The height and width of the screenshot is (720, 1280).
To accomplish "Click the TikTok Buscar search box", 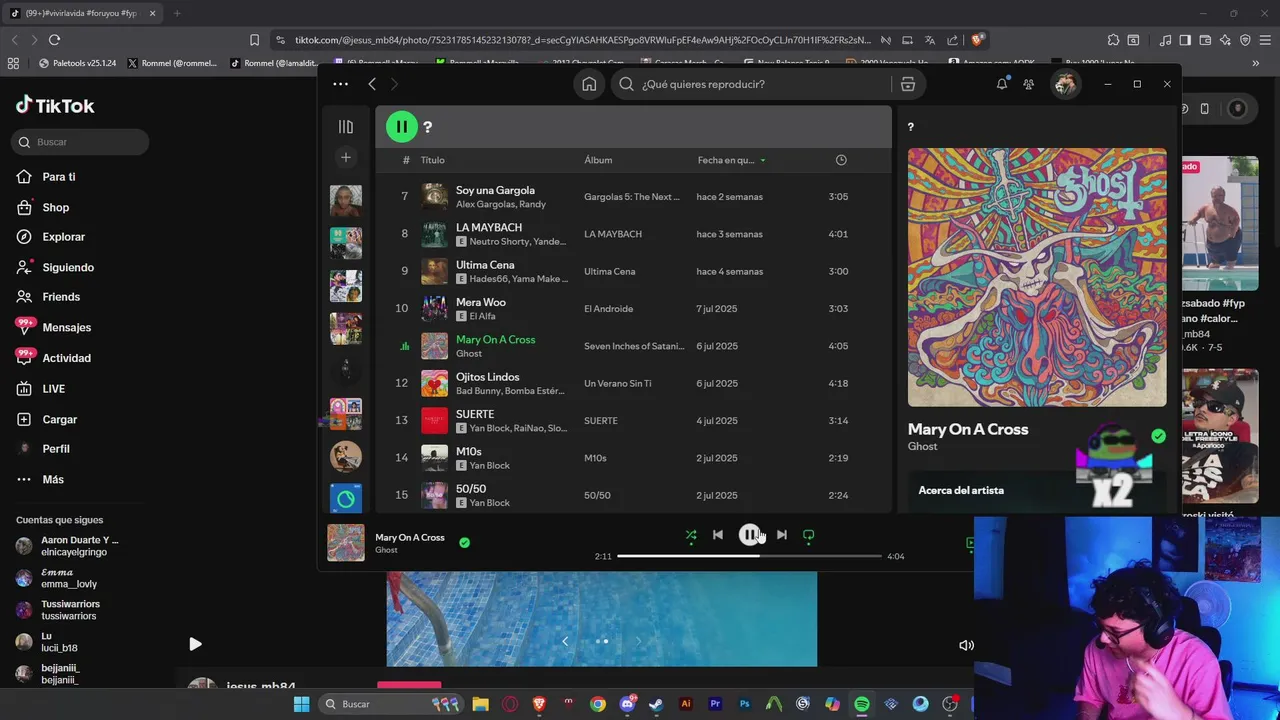I will tap(80, 142).
